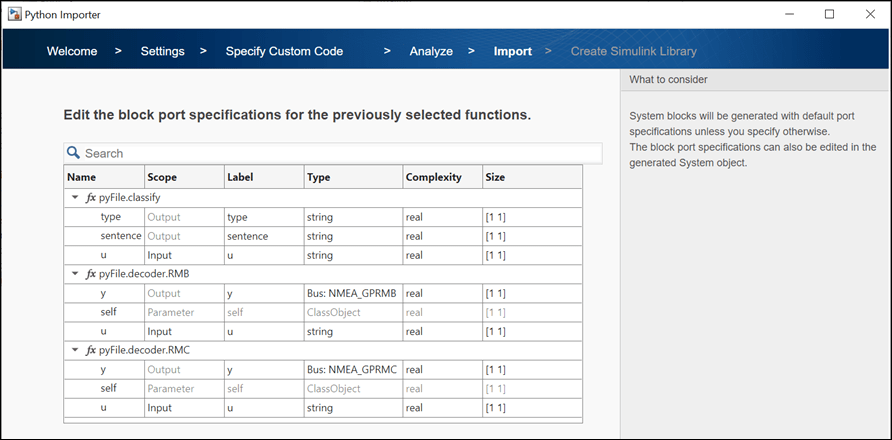The width and height of the screenshot is (892, 440).
Task: Click the search magnifier icon
Action: (x=73, y=153)
